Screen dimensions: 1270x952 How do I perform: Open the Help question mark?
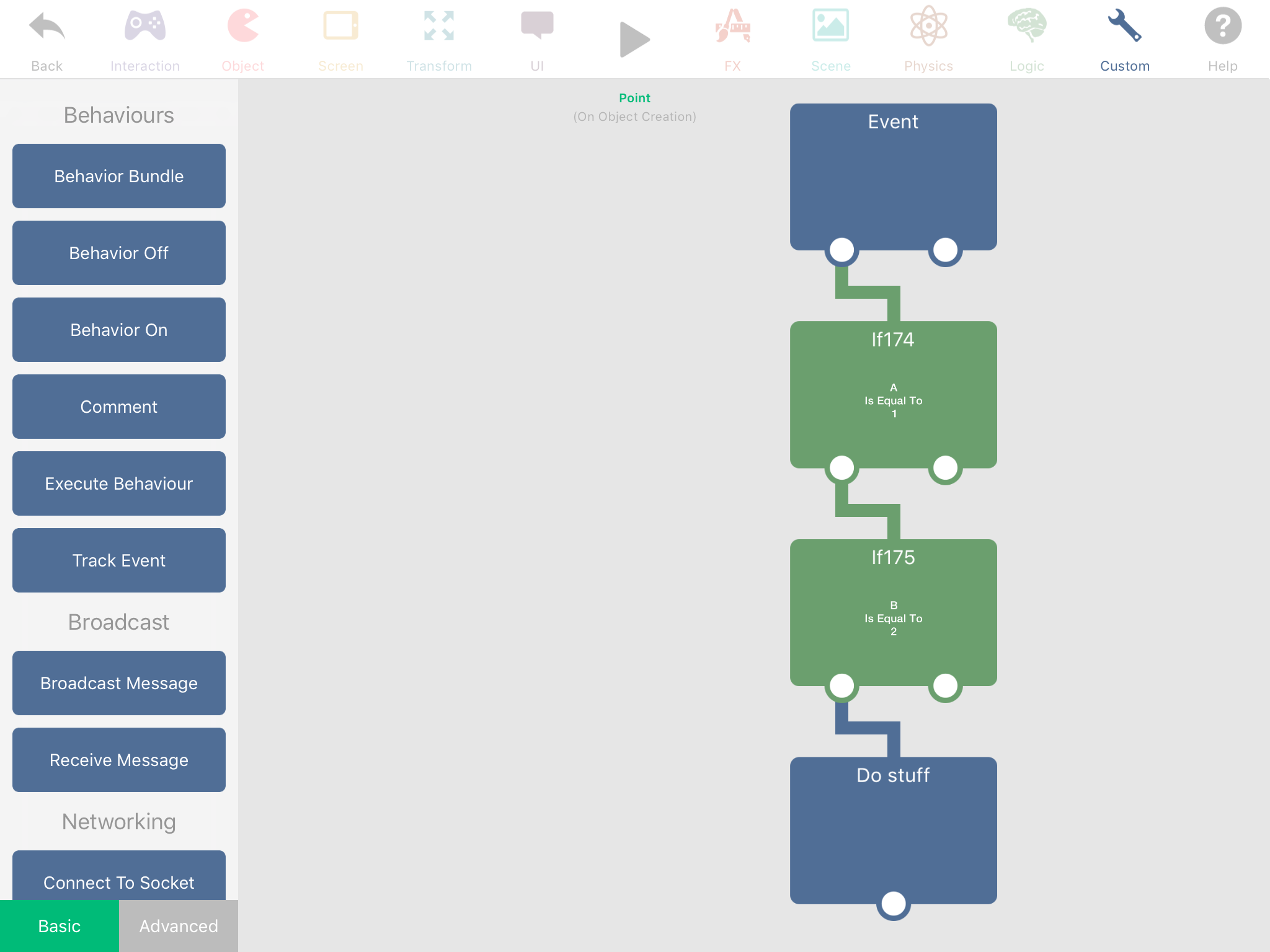pyautogui.click(x=1222, y=28)
